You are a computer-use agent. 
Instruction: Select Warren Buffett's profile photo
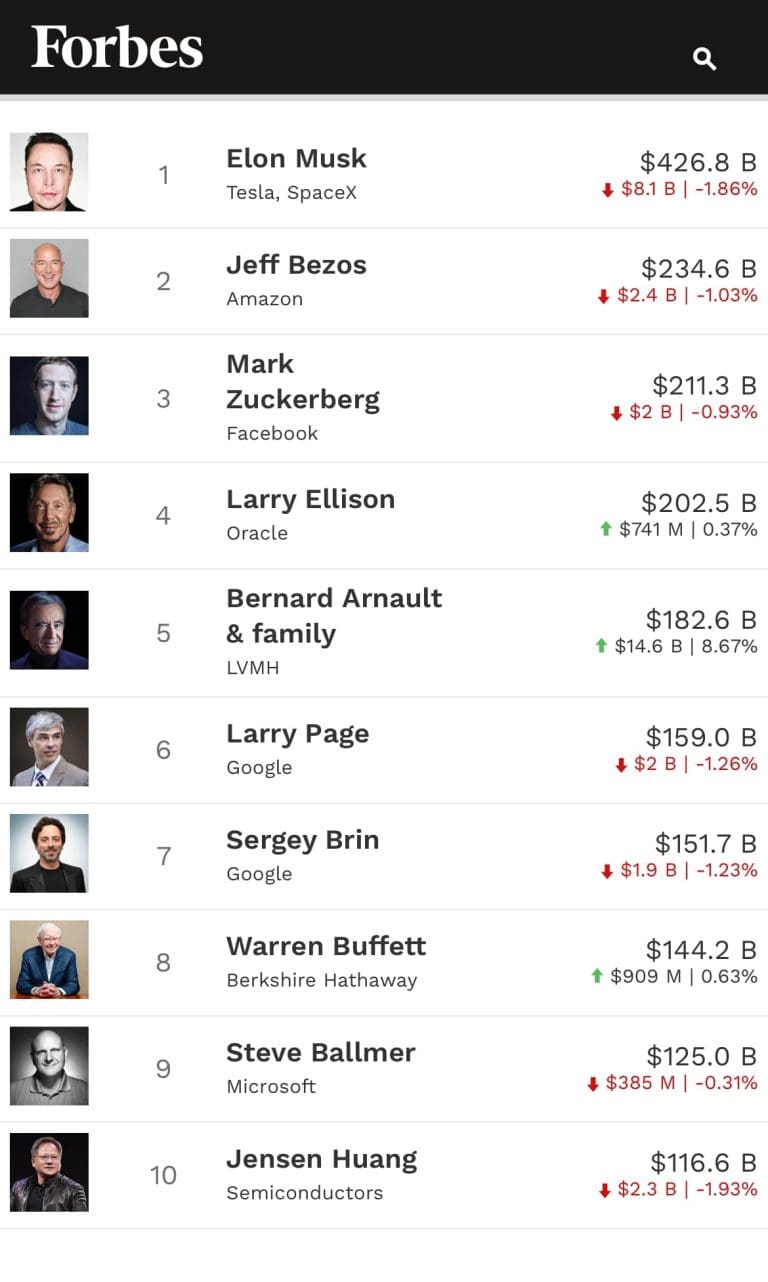[49, 959]
